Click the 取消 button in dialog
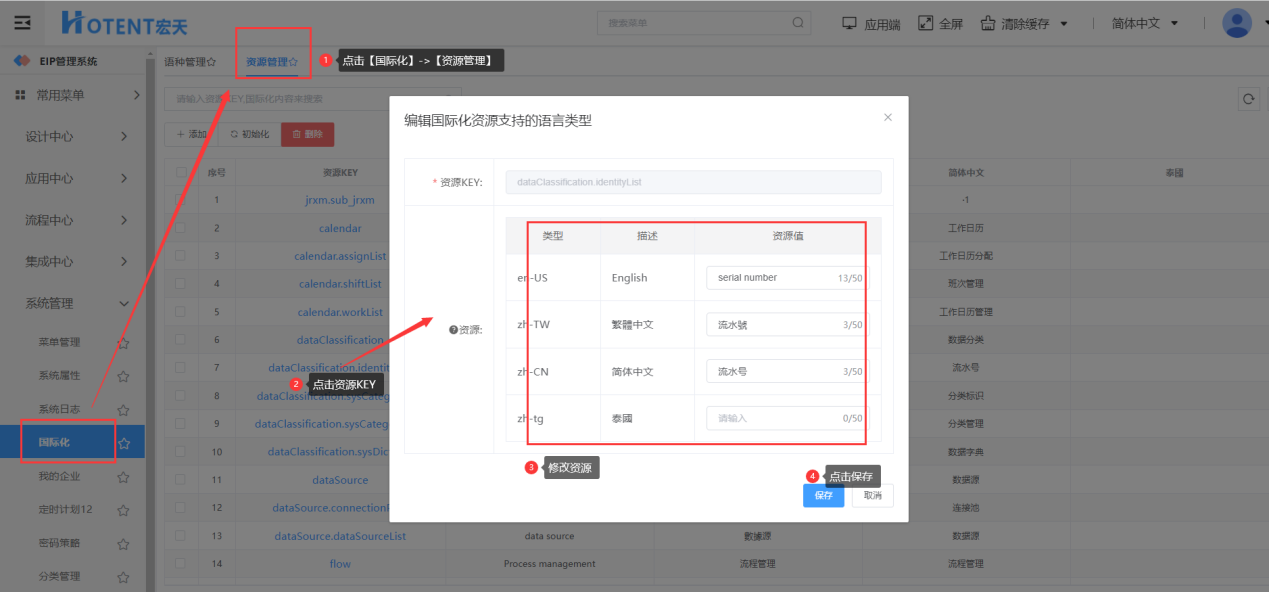The width and height of the screenshot is (1269, 592). click(872, 495)
